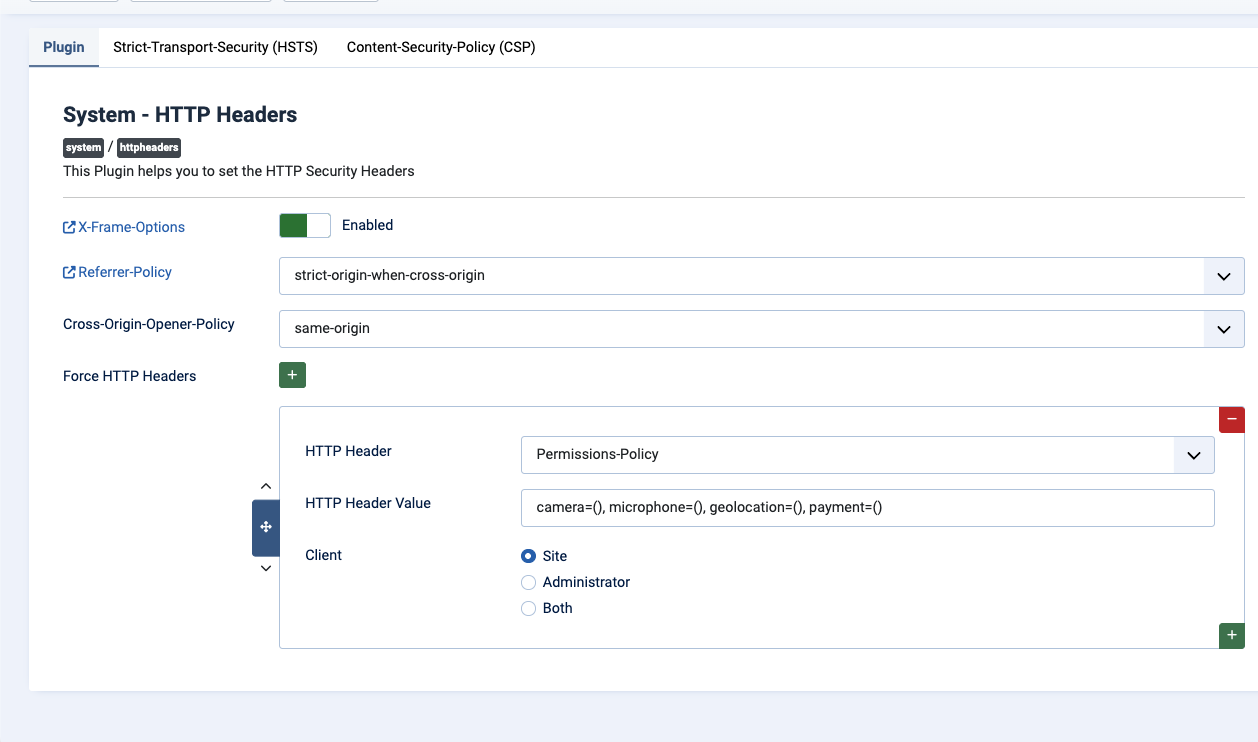
Task: Select the Site client radio button
Action: click(529, 556)
